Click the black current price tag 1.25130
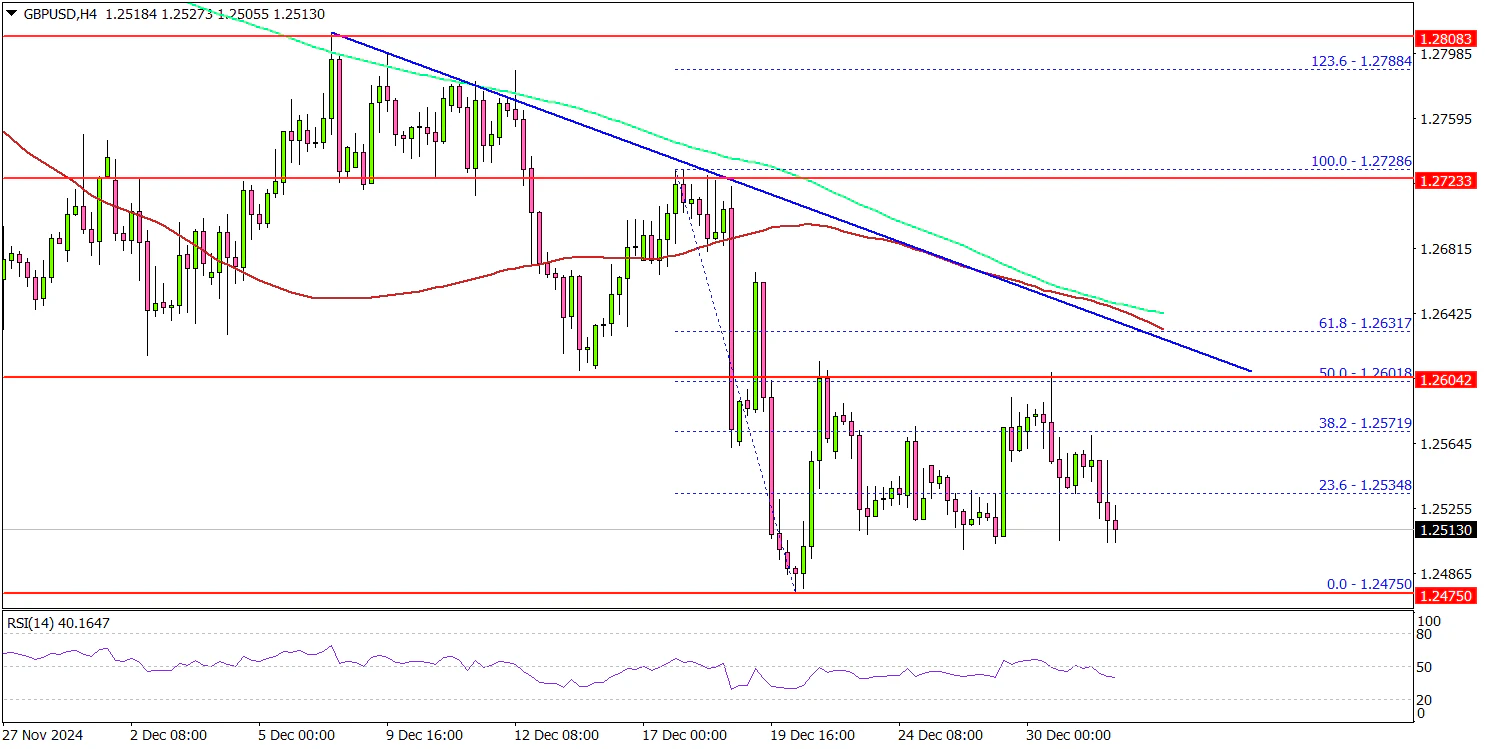Image resolution: width=1485 pixels, height=749 pixels. coord(1445,530)
